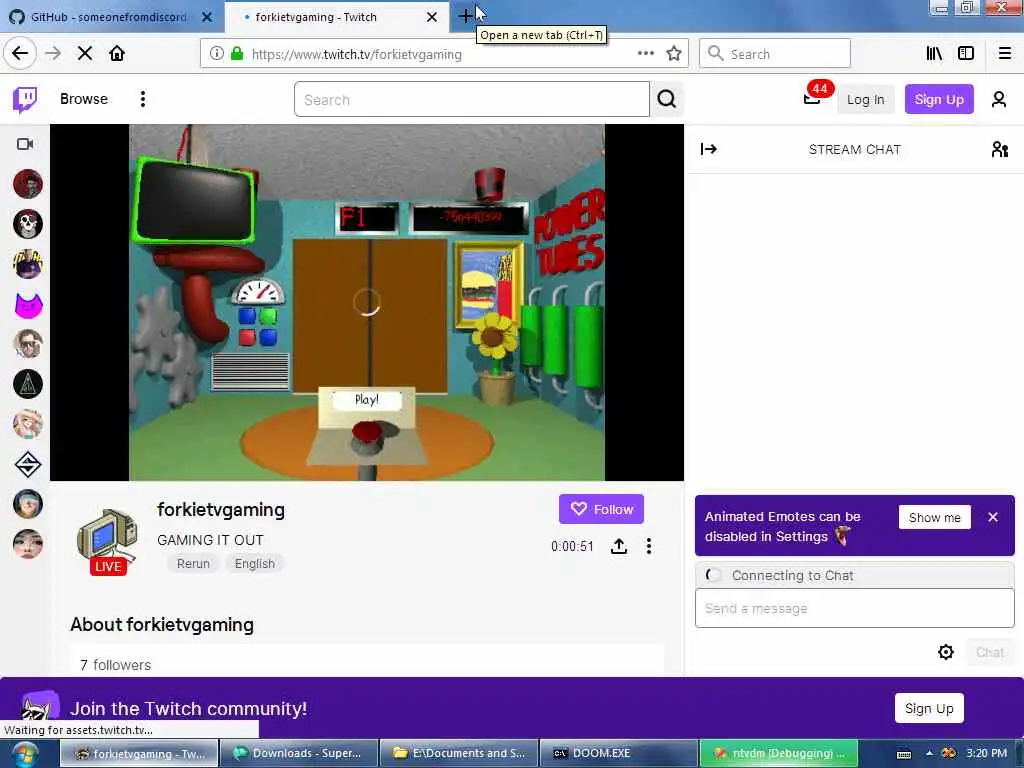
Task: Click the English language tag
Action: click(x=255, y=564)
